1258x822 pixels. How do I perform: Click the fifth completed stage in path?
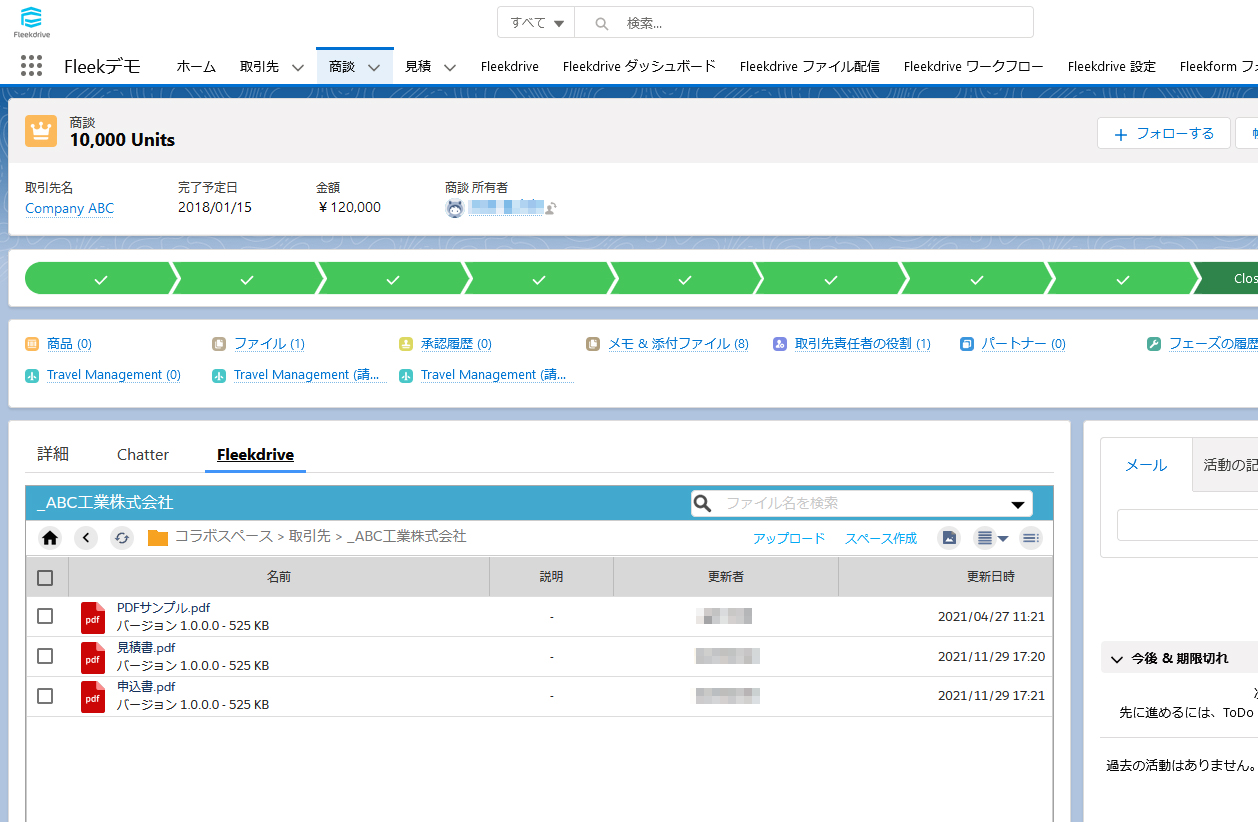pos(684,279)
